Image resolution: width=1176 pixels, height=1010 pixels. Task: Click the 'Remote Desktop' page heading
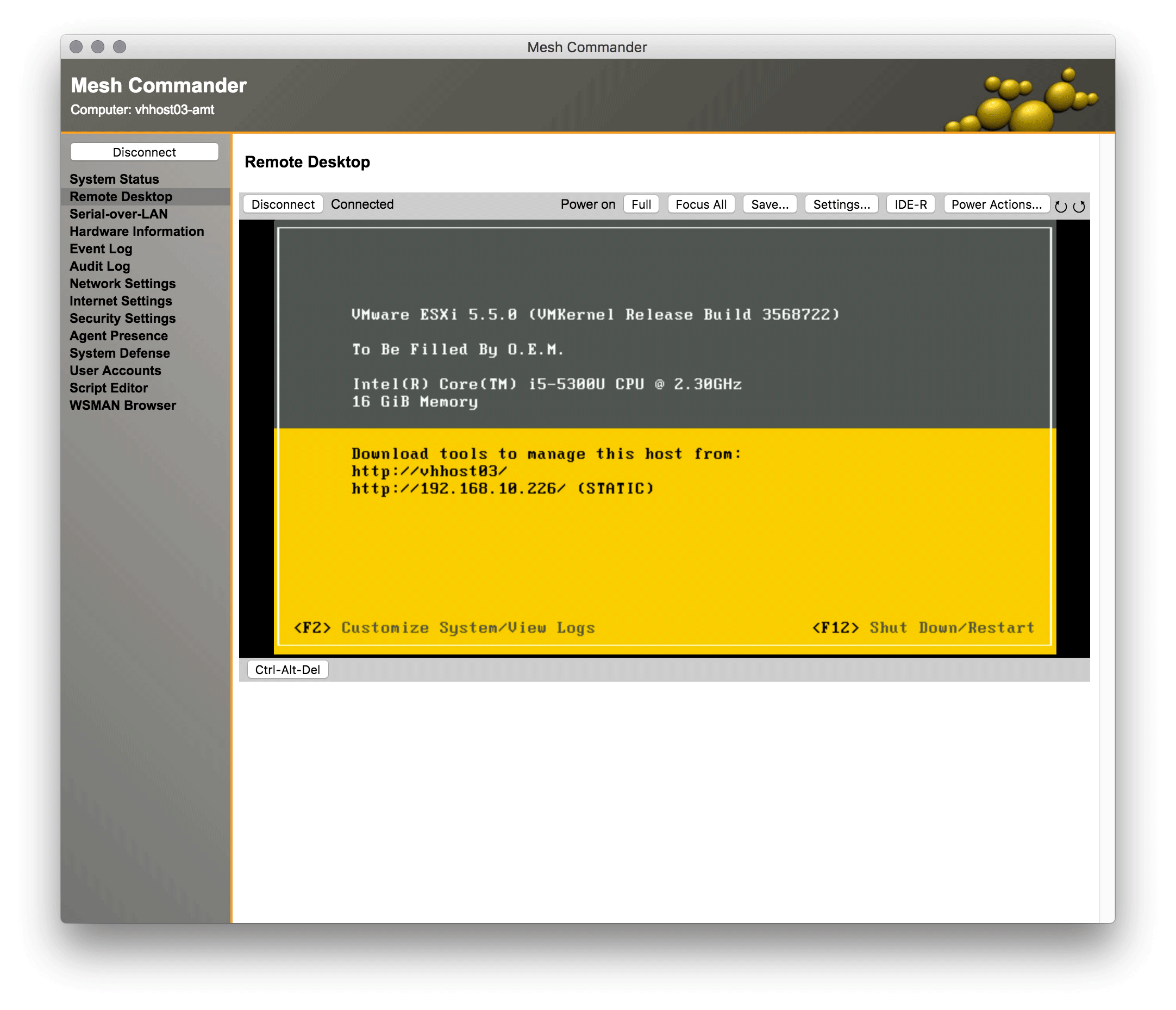tap(307, 163)
